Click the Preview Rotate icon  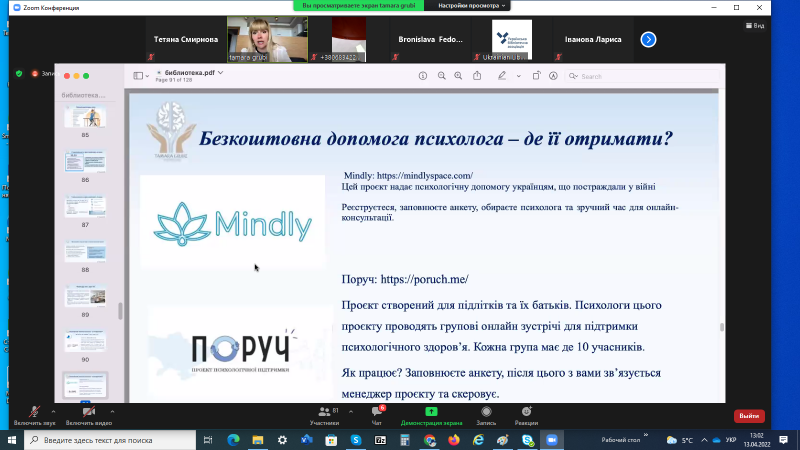pos(536,76)
